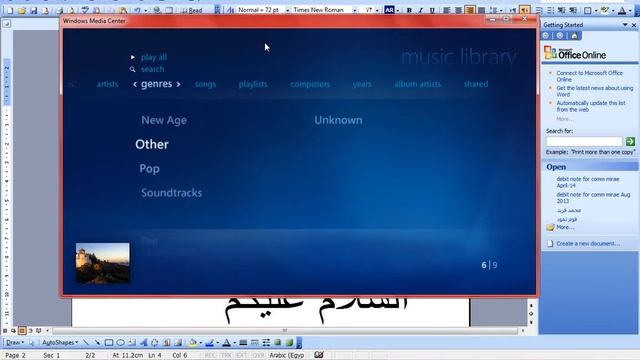Click the Print Layout view button at bottom-left

point(22,330)
